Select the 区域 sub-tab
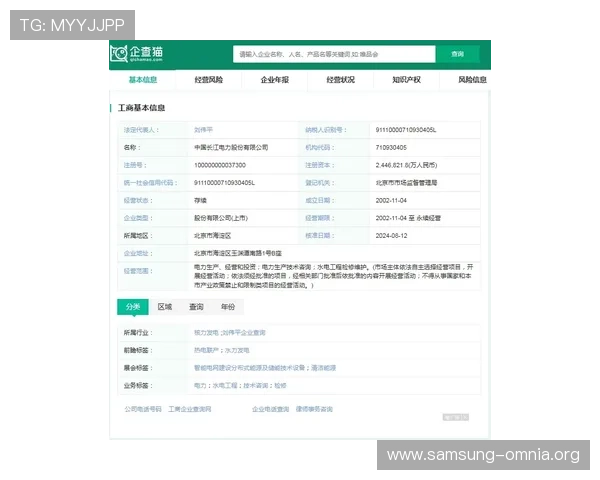The height and width of the screenshot is (480, 600). (165, 307)
